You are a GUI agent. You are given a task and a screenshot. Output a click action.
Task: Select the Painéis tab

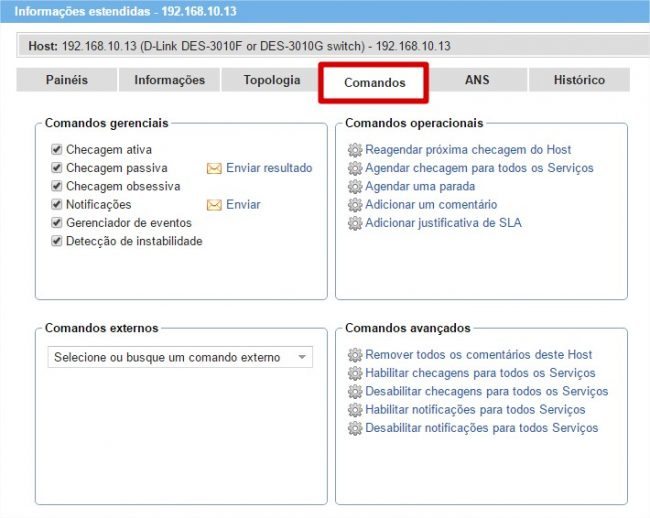(67, 80)
